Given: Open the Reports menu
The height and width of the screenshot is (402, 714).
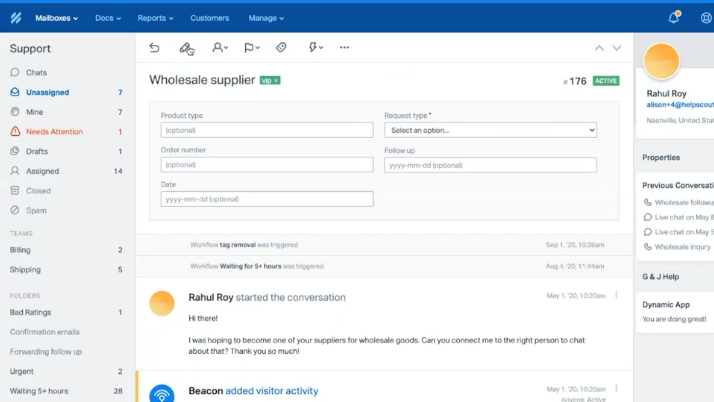Looking at the screenshot, I should pos(155,18).
